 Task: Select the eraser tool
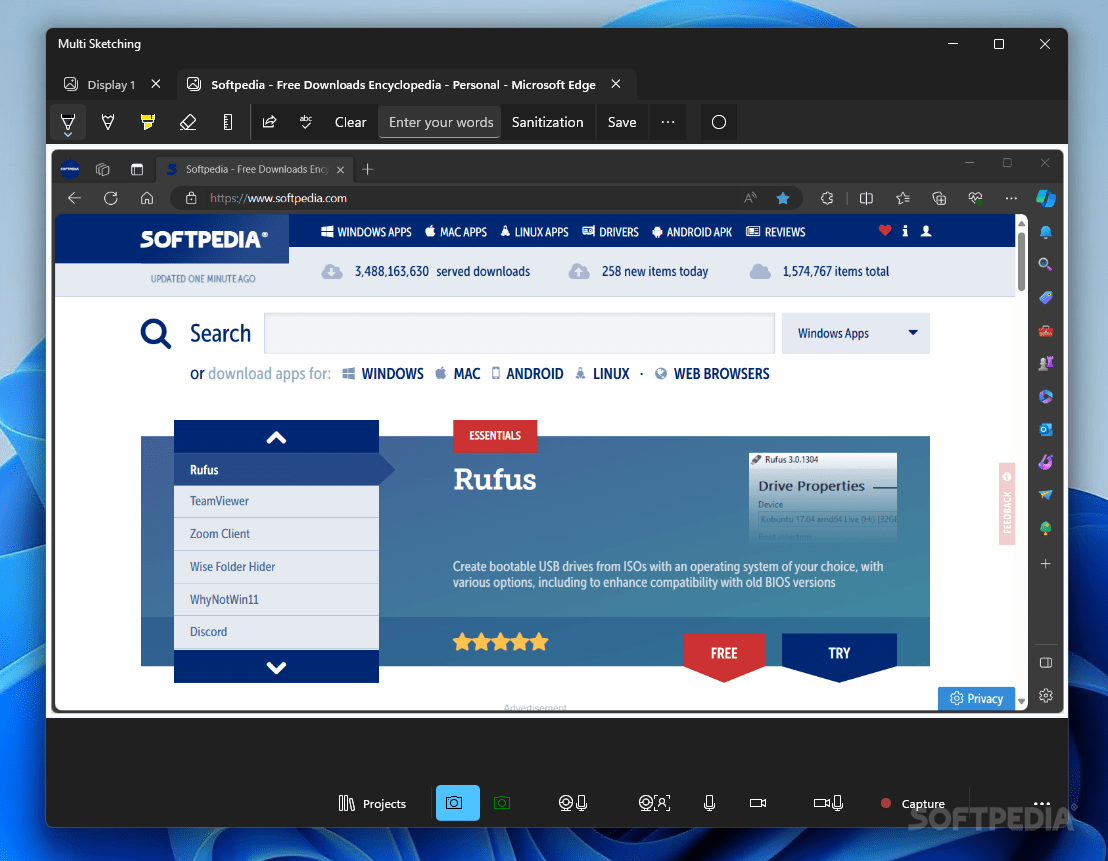[188, 122]
